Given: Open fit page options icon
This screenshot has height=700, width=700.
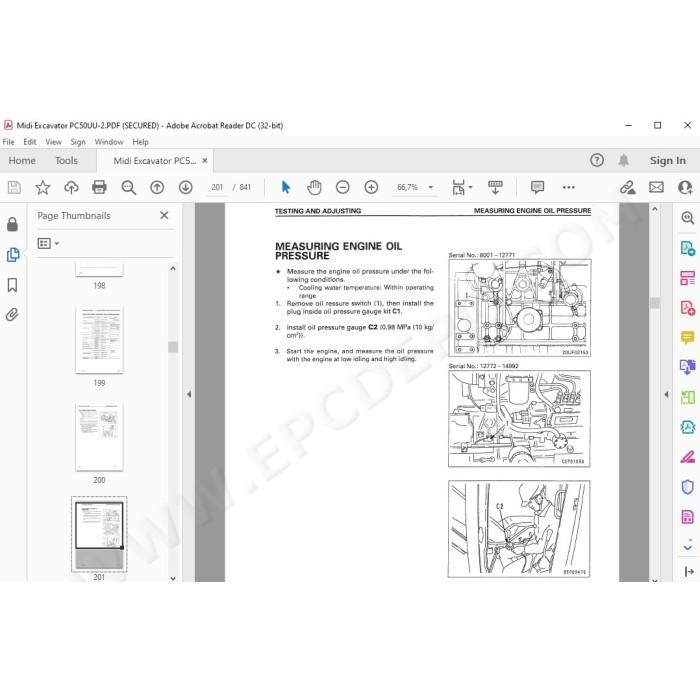Looking at the screenshot, I should 461,188.
